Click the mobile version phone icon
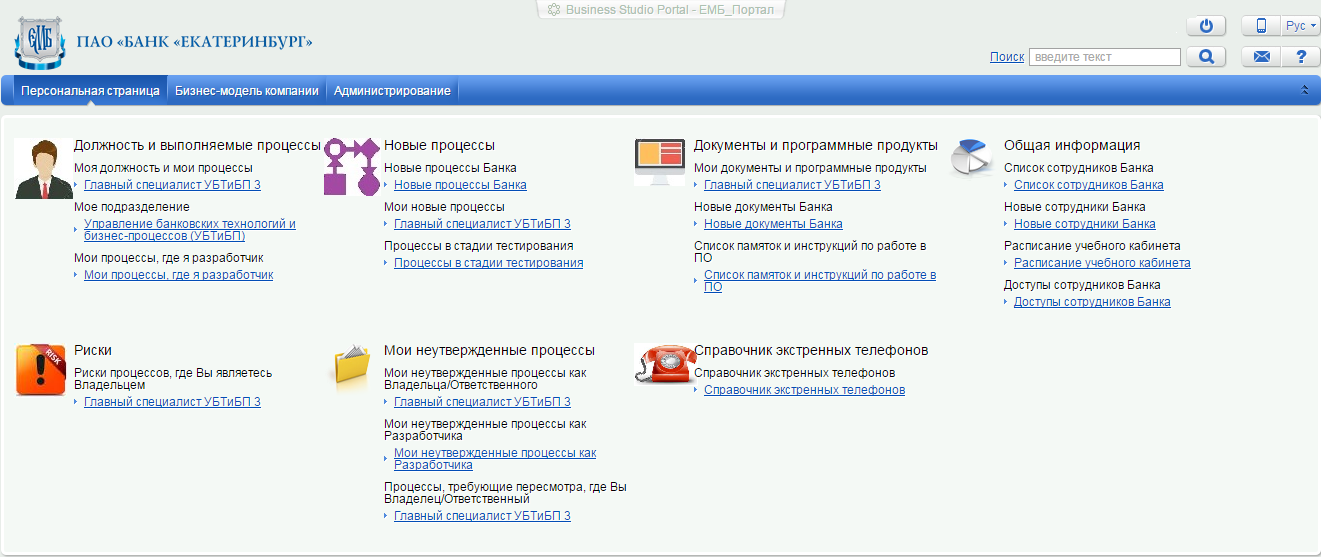Image resolution: width=1322 pixels, height=558 pixels. 1261,26
